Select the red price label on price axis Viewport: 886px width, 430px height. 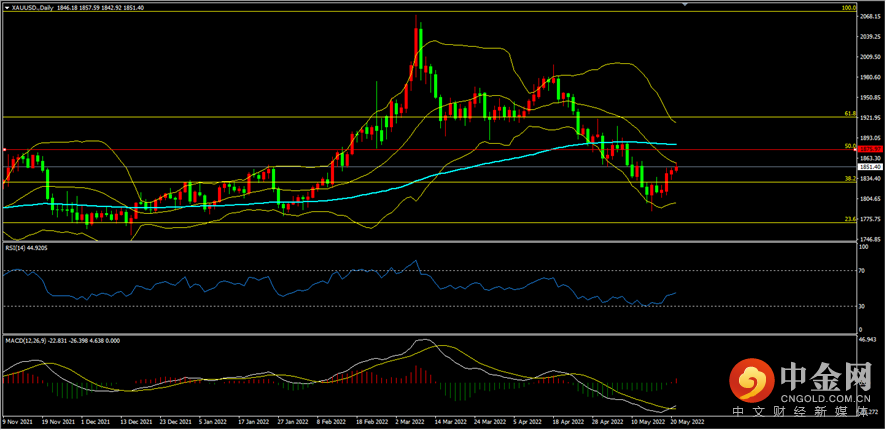coord(869,149)
